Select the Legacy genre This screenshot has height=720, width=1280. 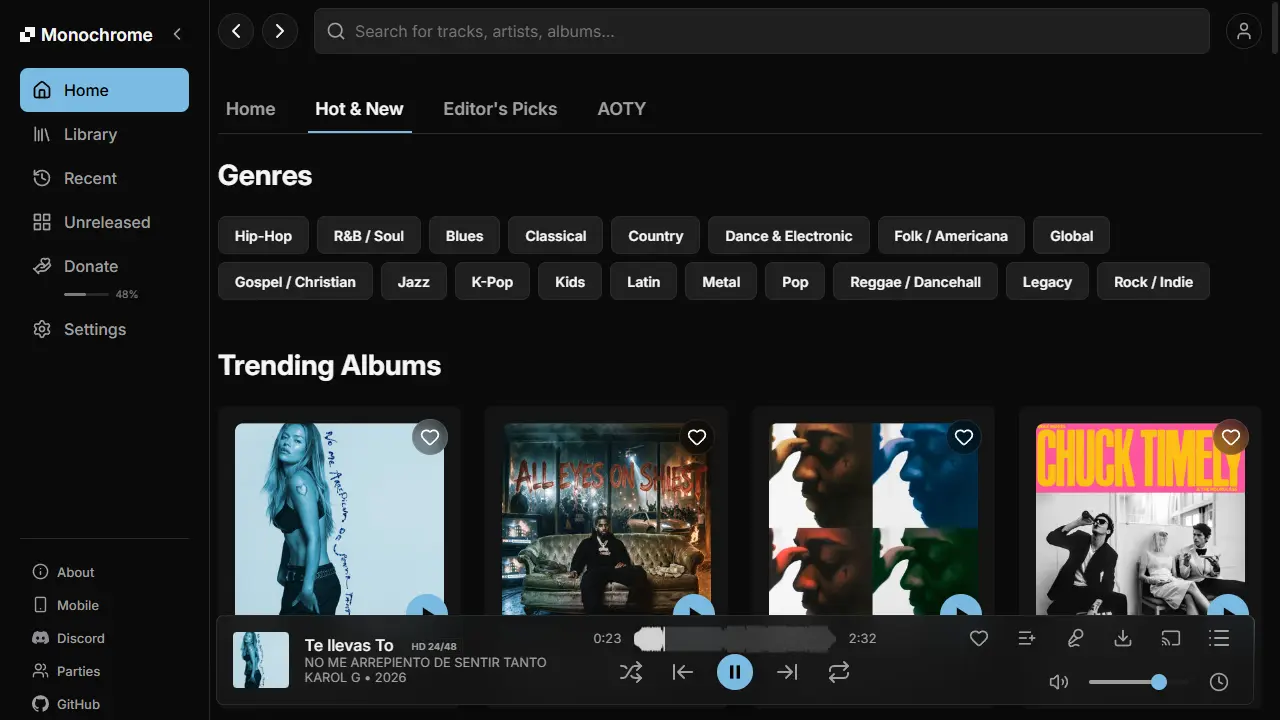[1047, 282]
